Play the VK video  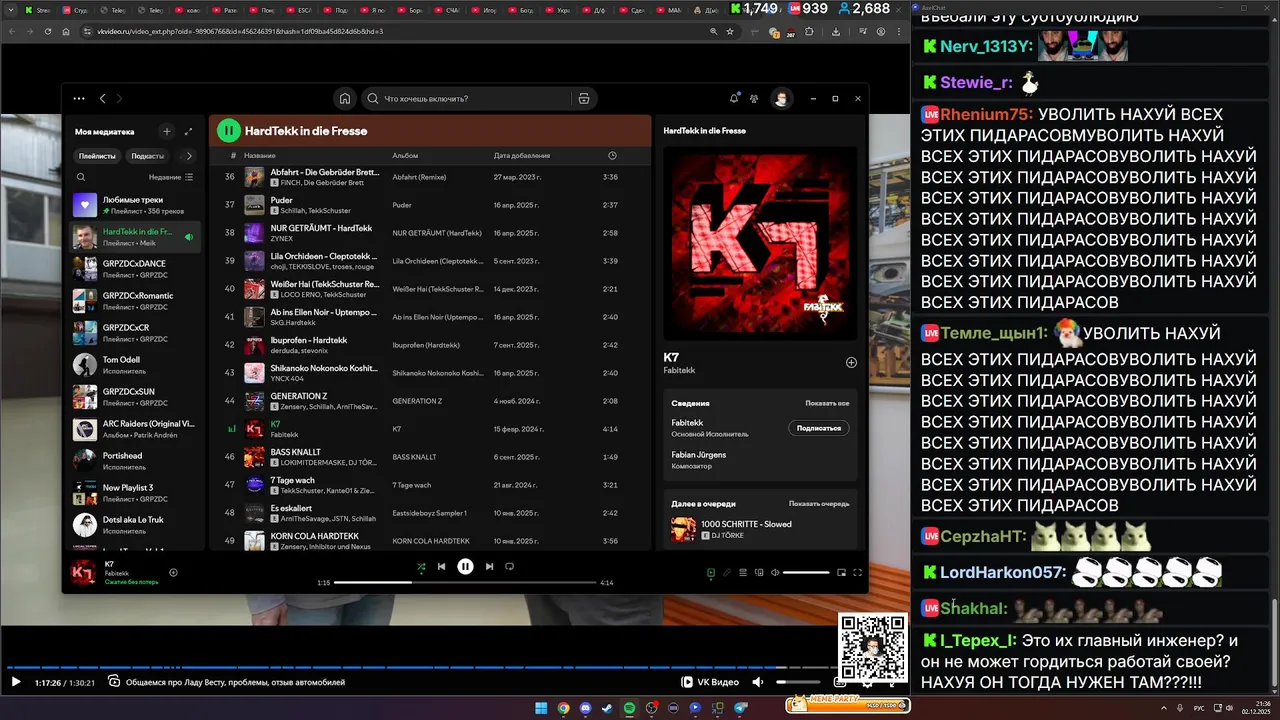[x=15, y=682]
